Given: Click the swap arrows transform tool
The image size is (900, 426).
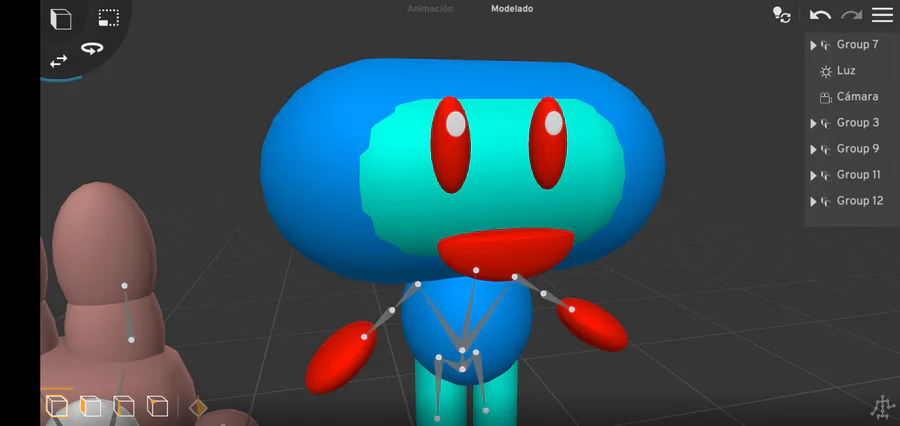Looking at the screenshot, I should click(58, 61).
